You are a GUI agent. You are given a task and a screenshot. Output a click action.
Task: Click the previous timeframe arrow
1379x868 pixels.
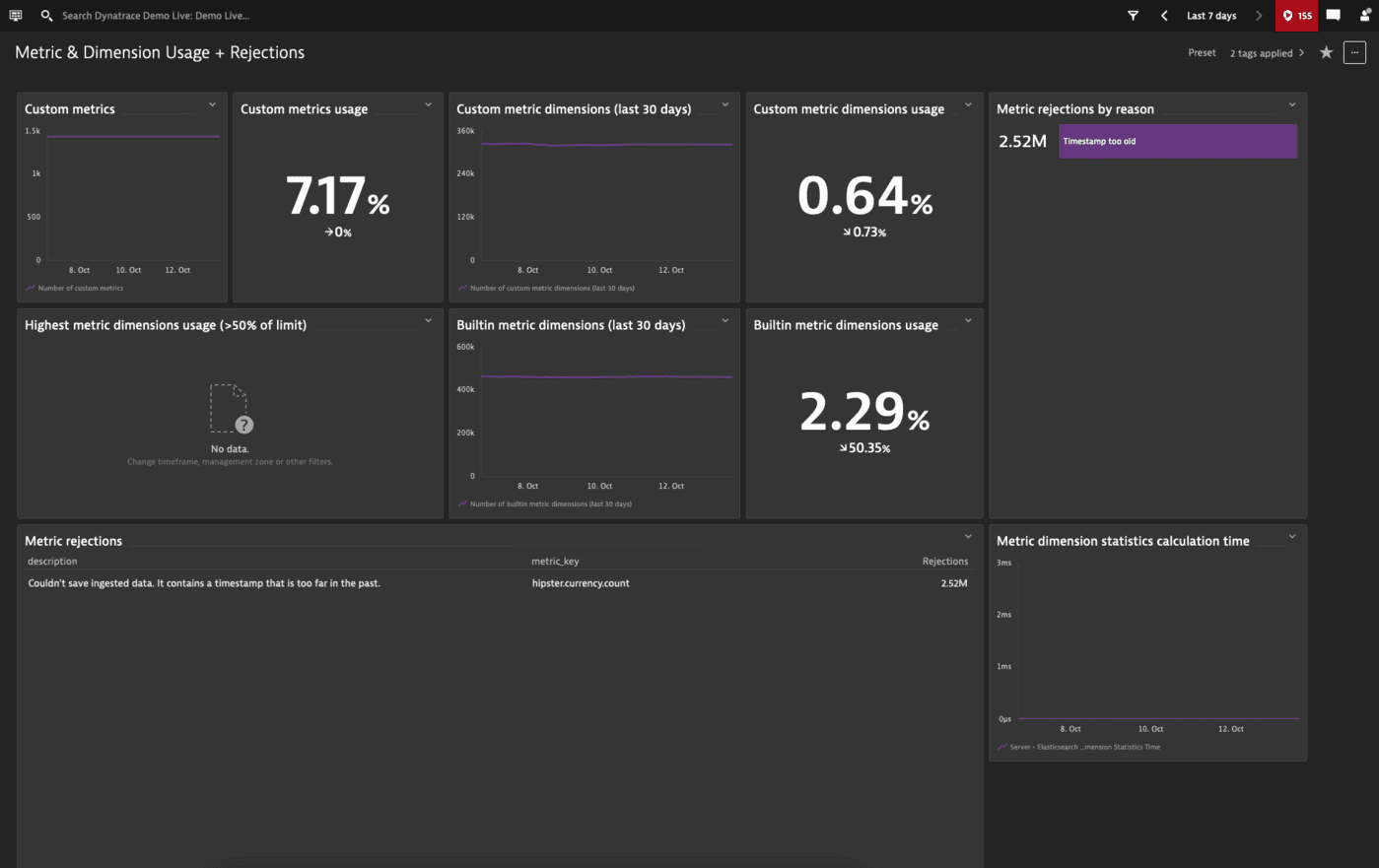(1164, 15)
